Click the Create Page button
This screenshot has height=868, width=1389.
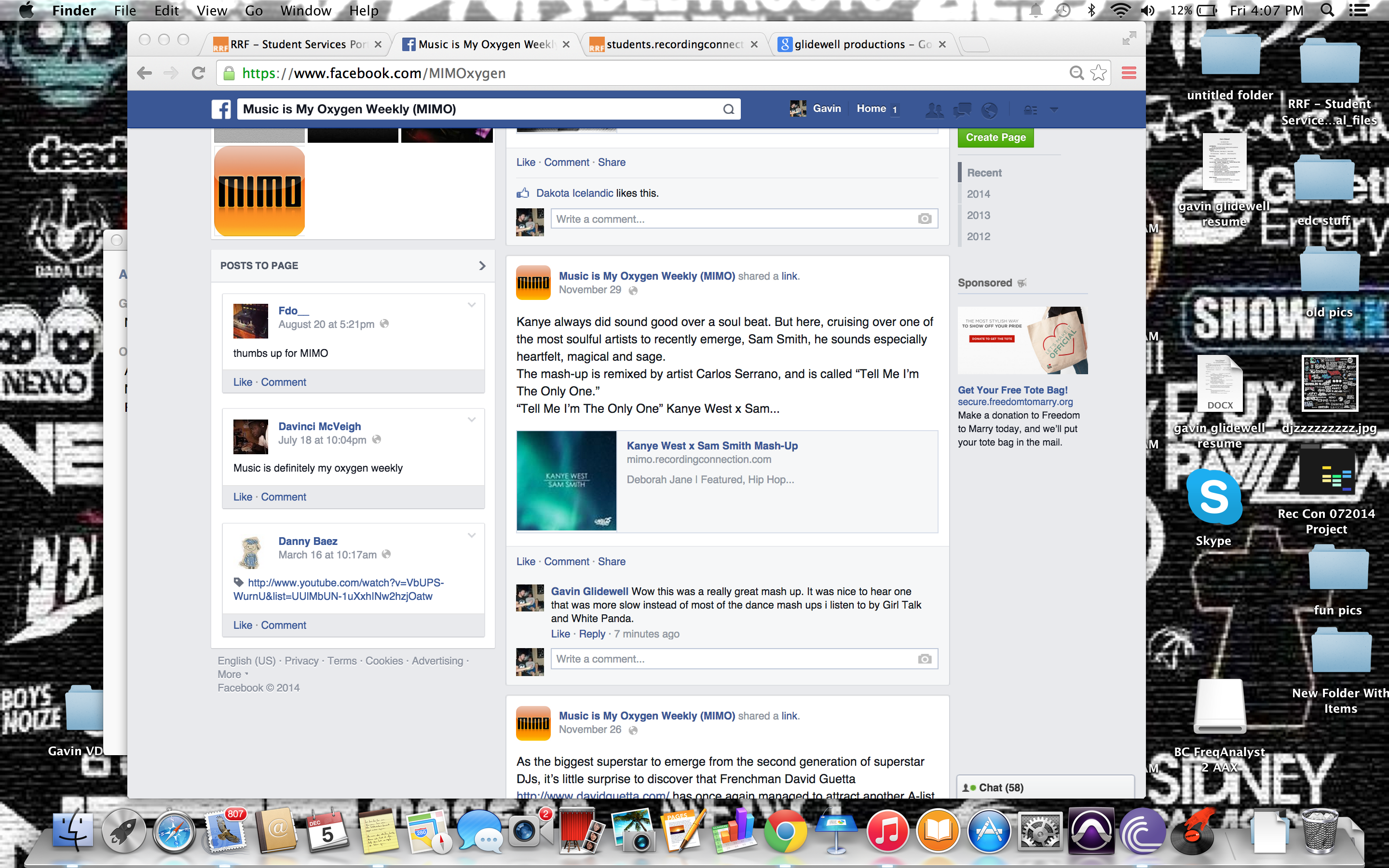[995, 137]
